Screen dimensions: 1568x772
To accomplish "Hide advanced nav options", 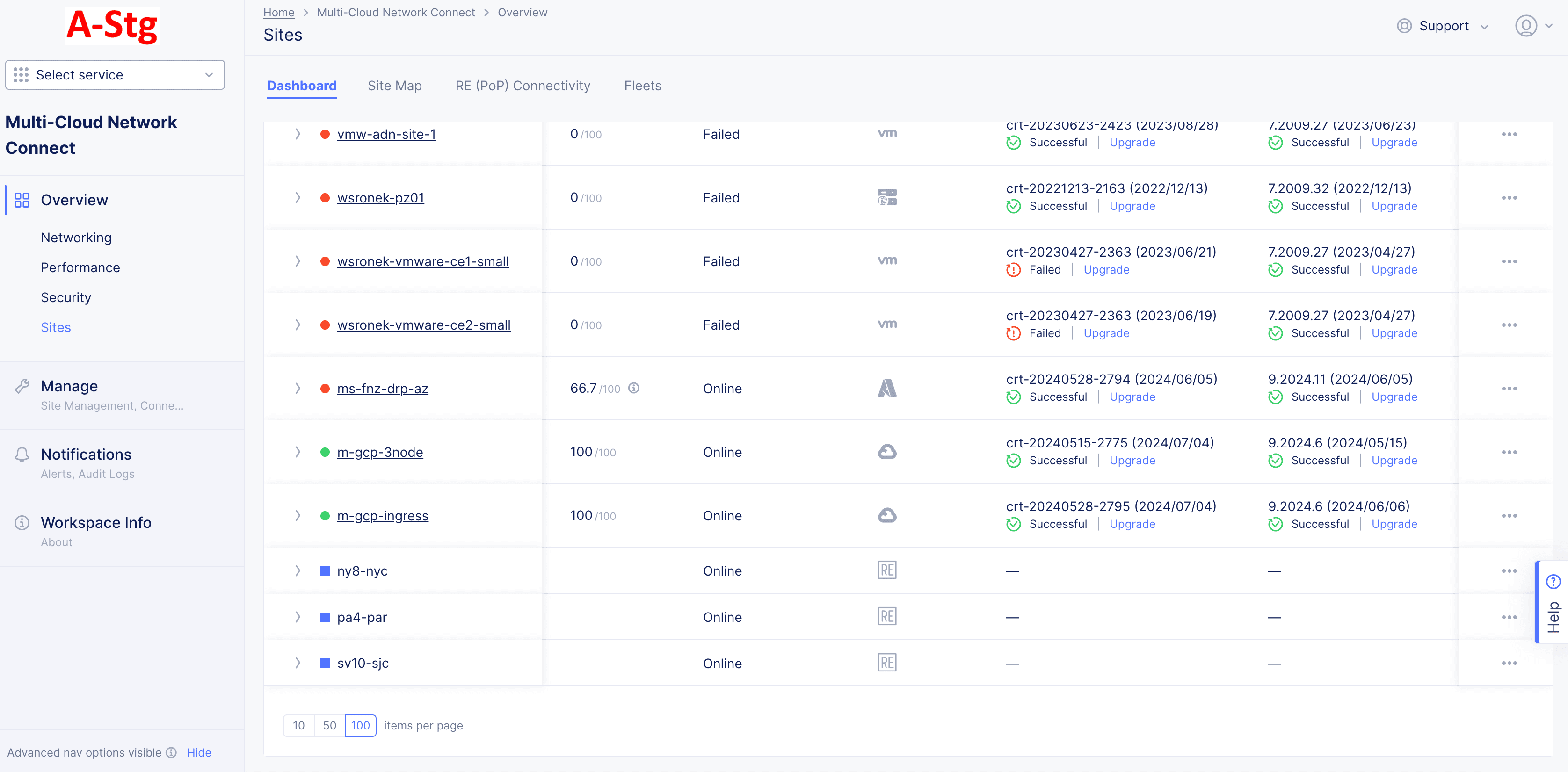I will tap(199, 752).
